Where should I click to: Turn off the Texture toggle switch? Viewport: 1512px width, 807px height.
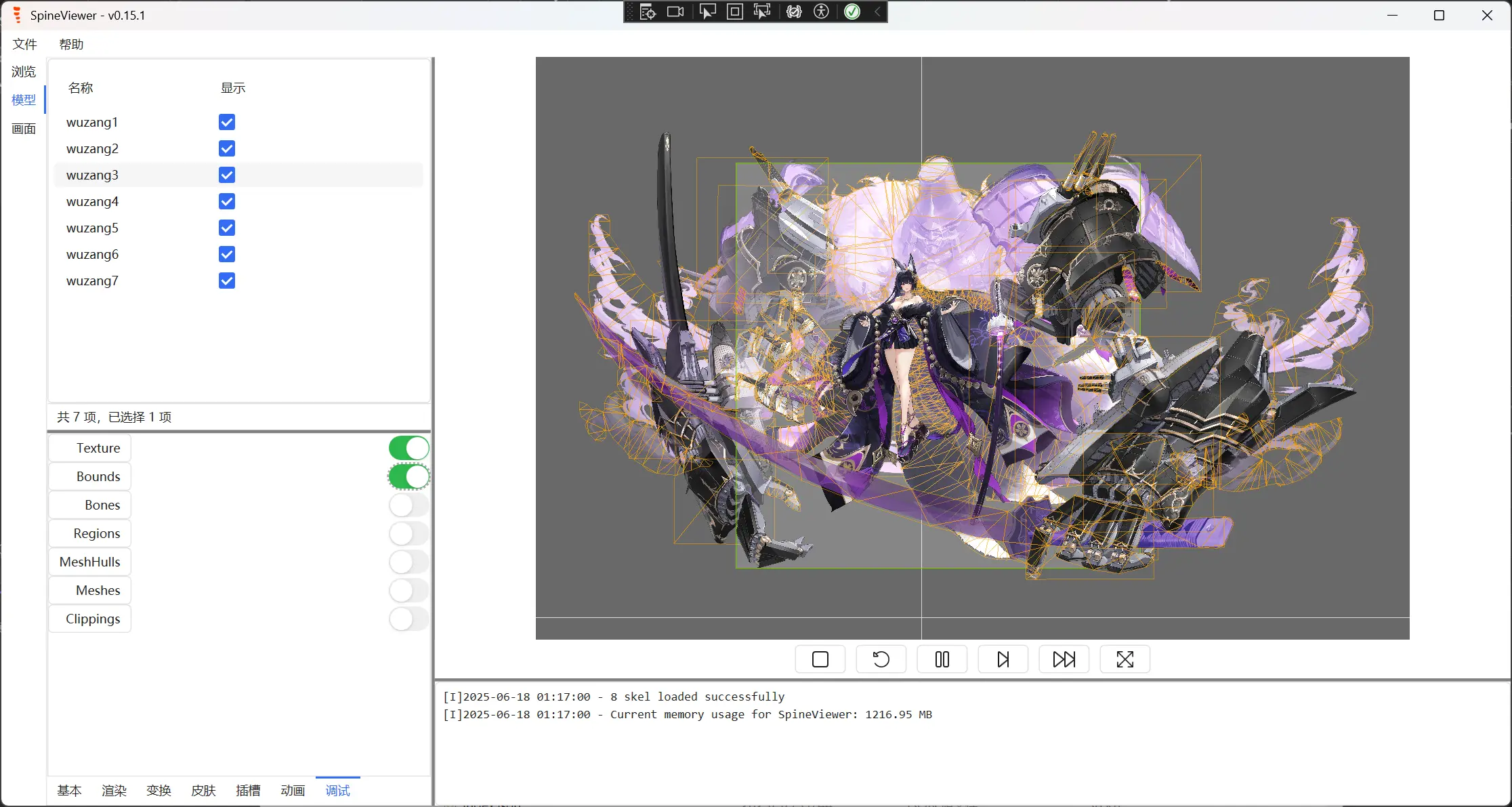(x=408, y=448)
